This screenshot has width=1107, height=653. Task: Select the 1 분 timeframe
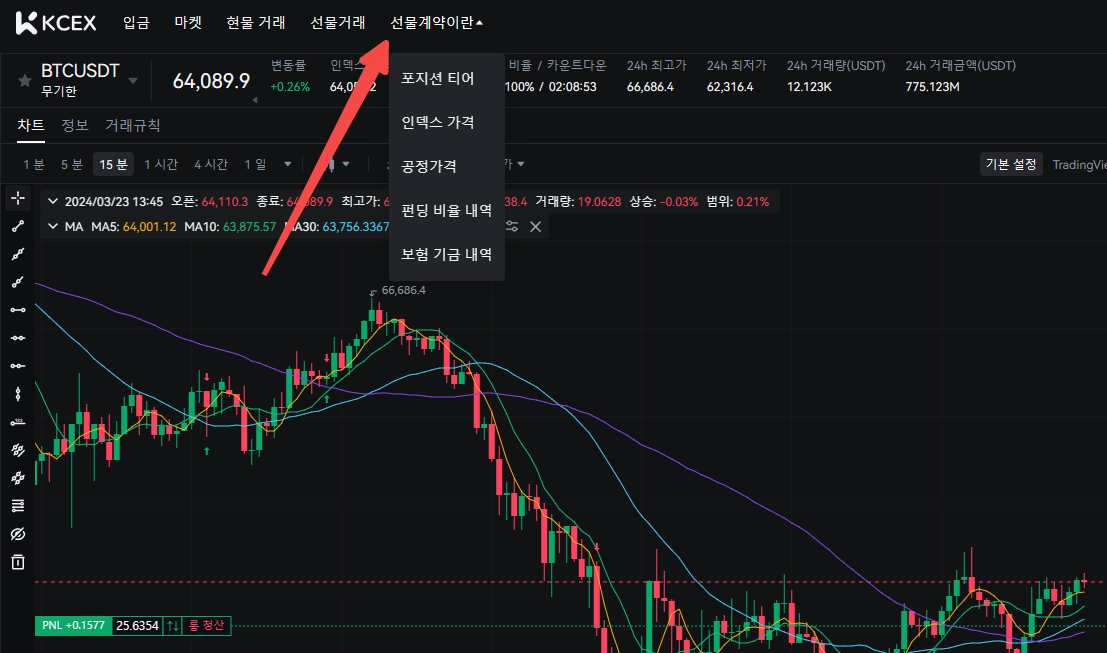coord(34,164)
